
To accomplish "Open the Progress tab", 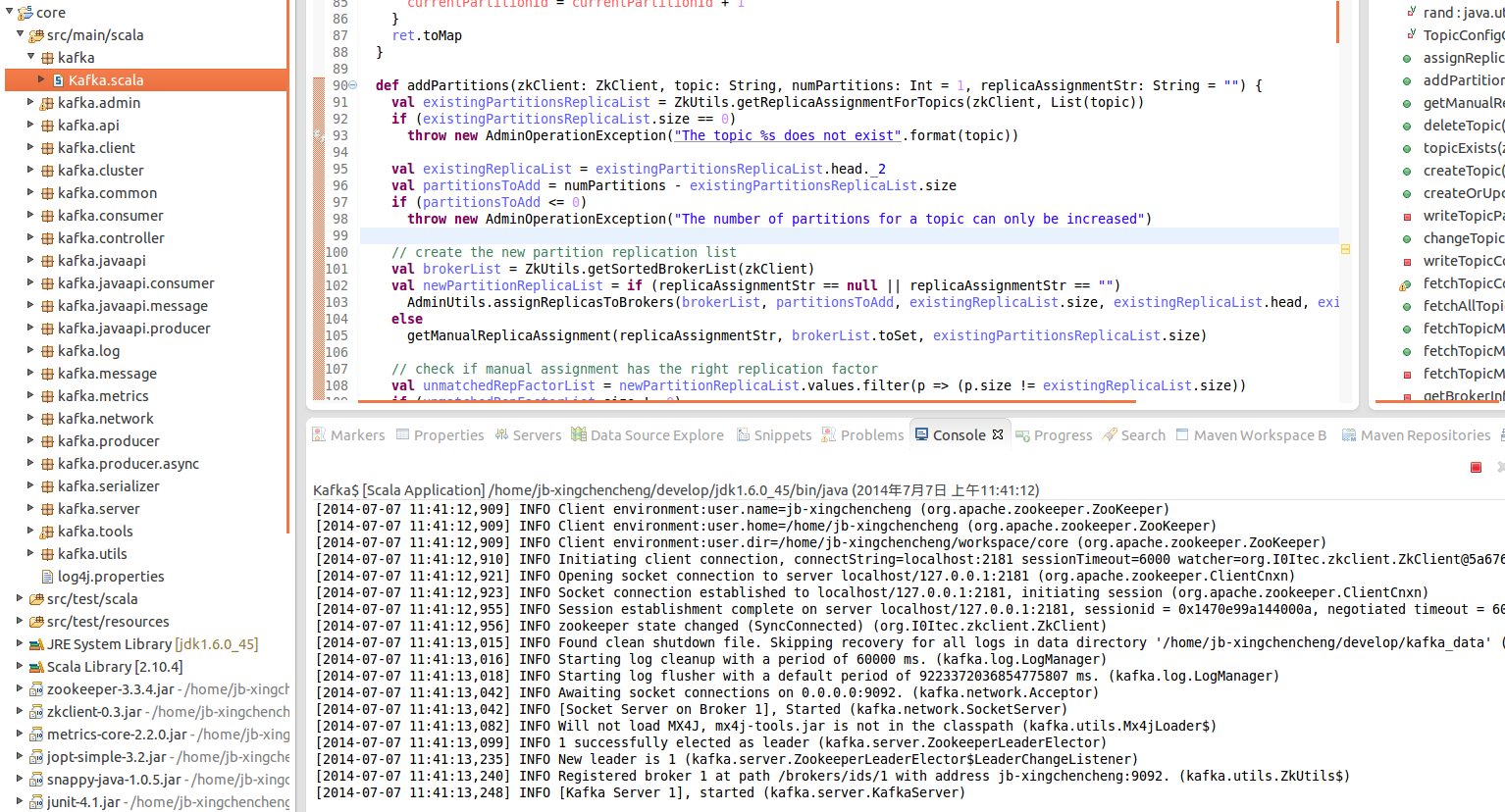I will point(1054,434).
